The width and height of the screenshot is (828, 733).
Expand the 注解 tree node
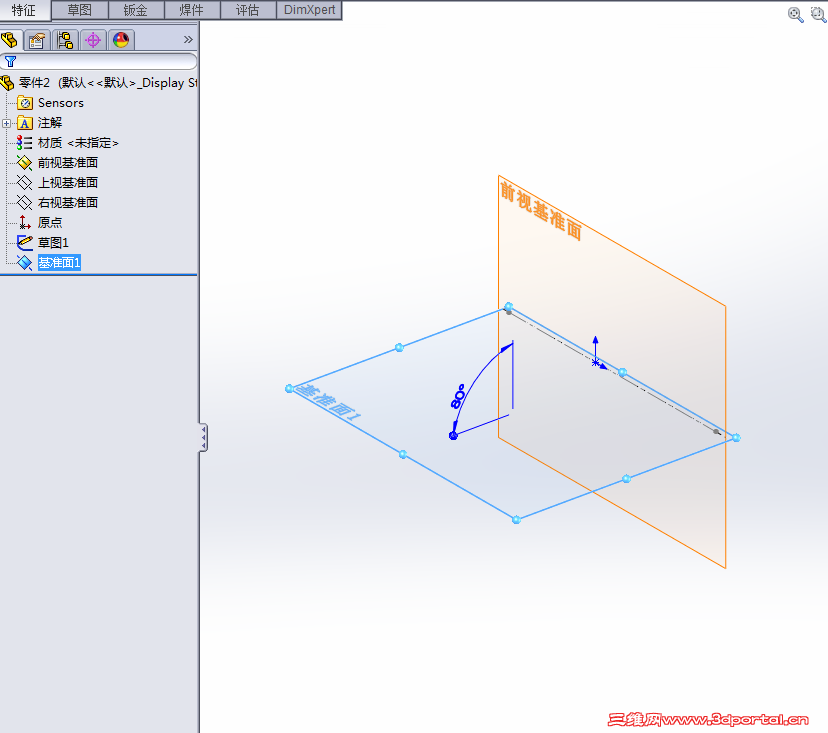pos(6,124)
